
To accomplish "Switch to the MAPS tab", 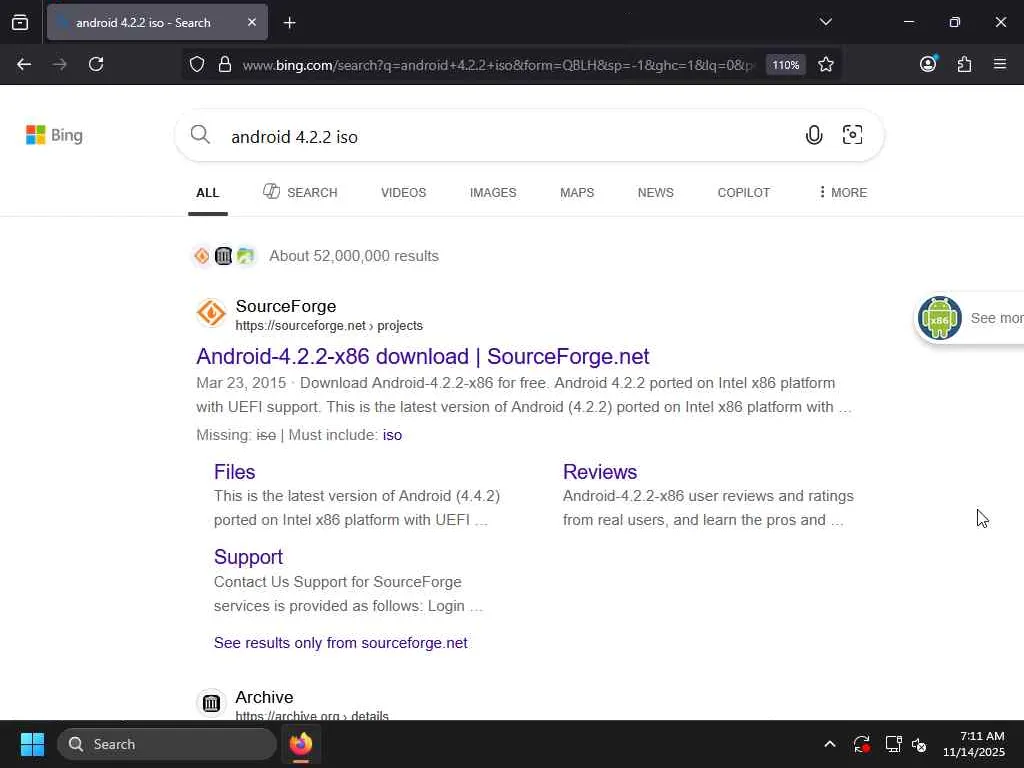I will [577, 193].
